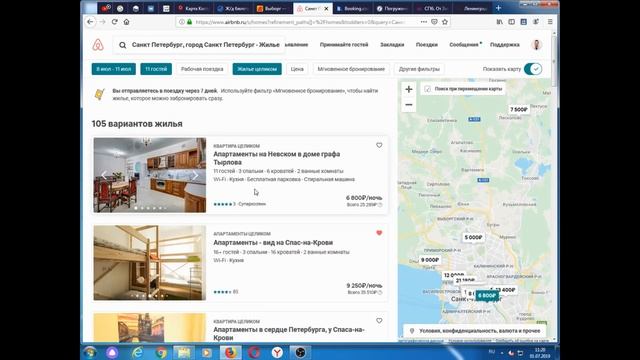Open listing 'Апартаменты на Невском в доме графа Тырпова'
This screenshot has width=640, height=360.
point(276,158)
